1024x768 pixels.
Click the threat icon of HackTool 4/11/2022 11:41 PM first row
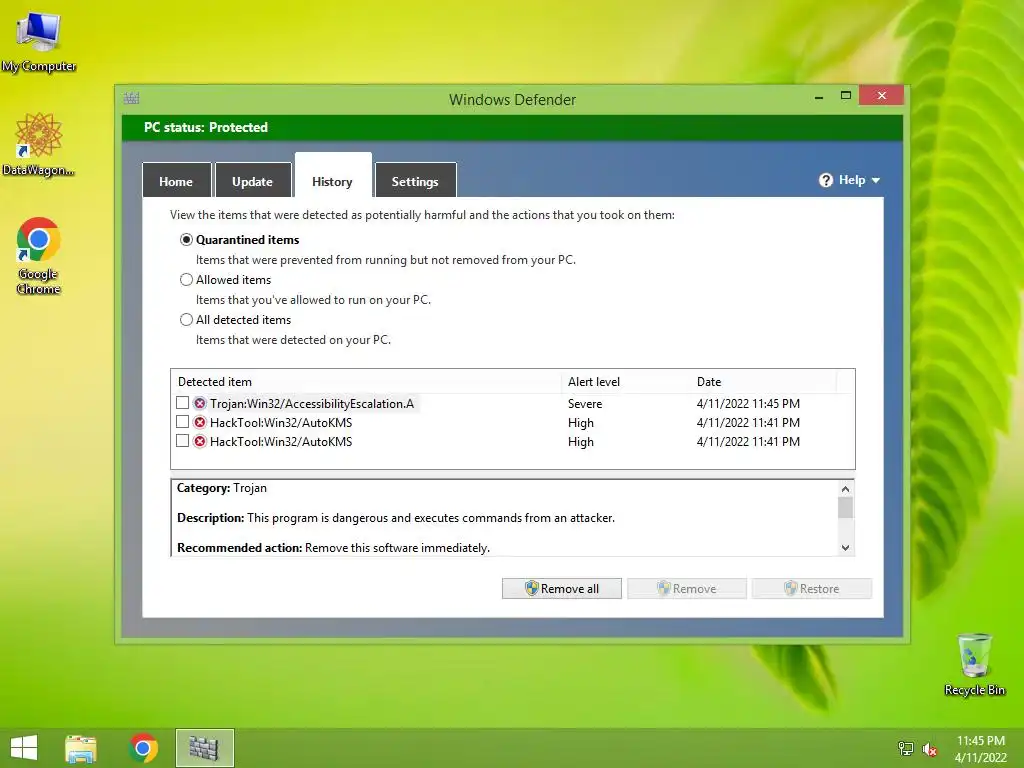[200, 423]
